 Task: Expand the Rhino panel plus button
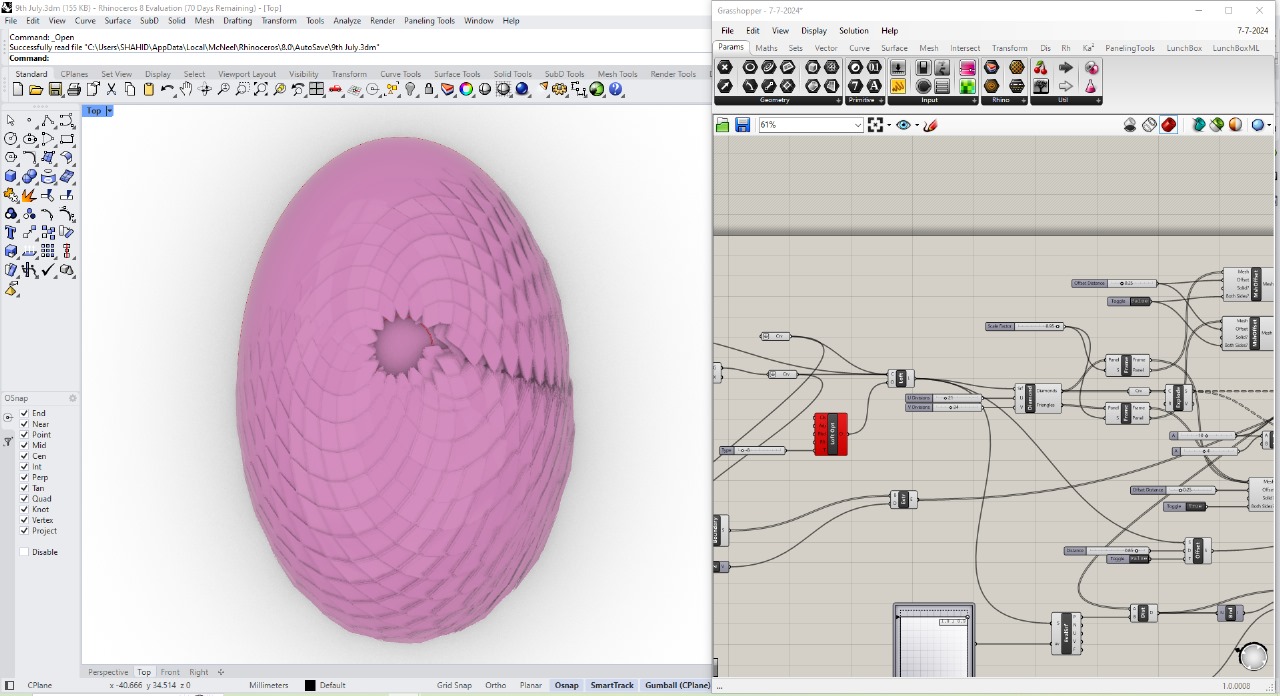[1023, 100]
